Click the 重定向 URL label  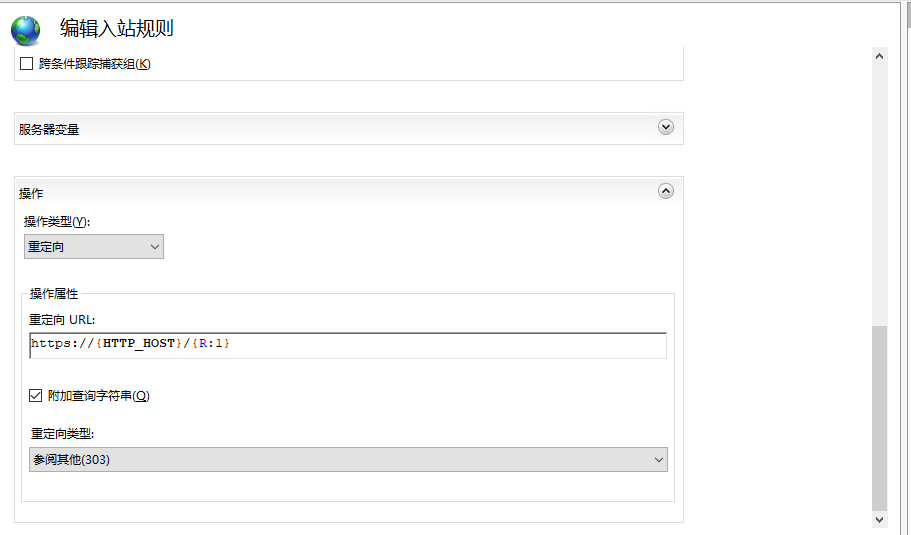pos(62,319)
